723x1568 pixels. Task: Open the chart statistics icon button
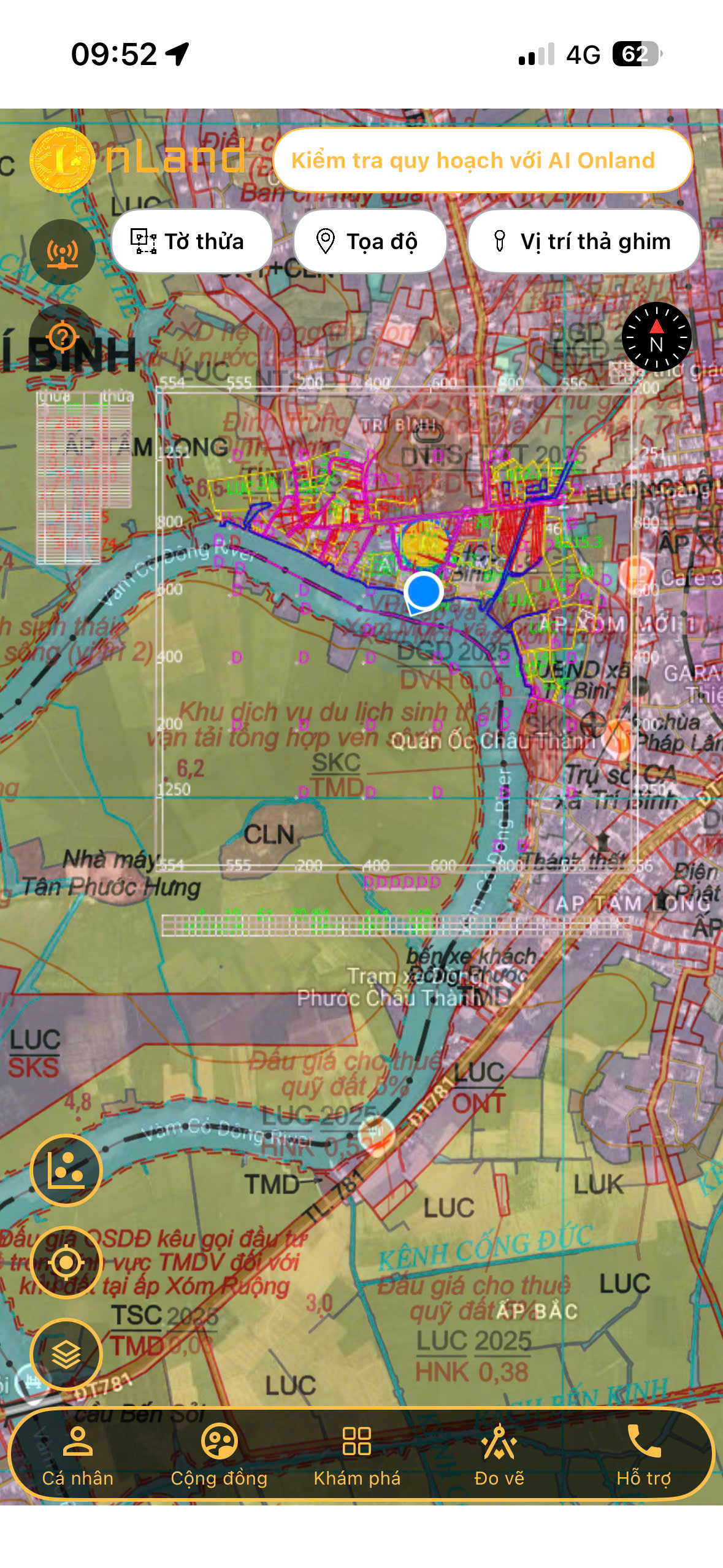click(66, 1170)
